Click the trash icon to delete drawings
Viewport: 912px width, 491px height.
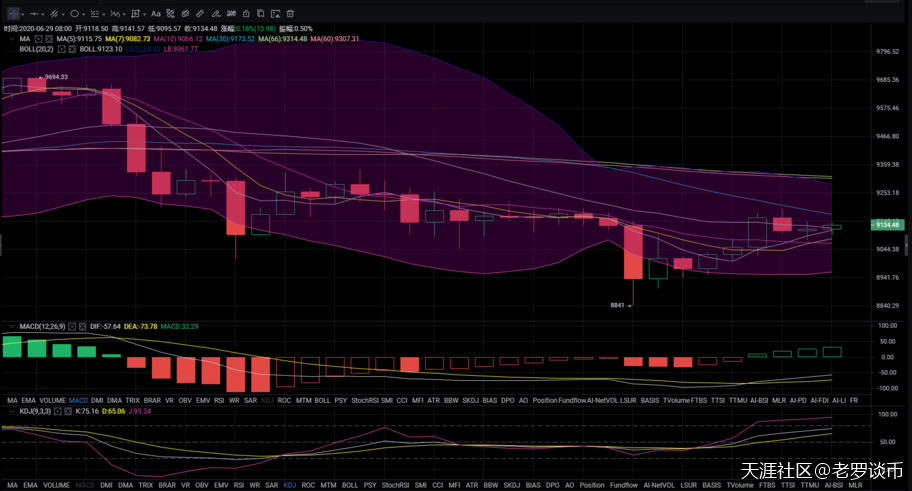pos(290,14)
